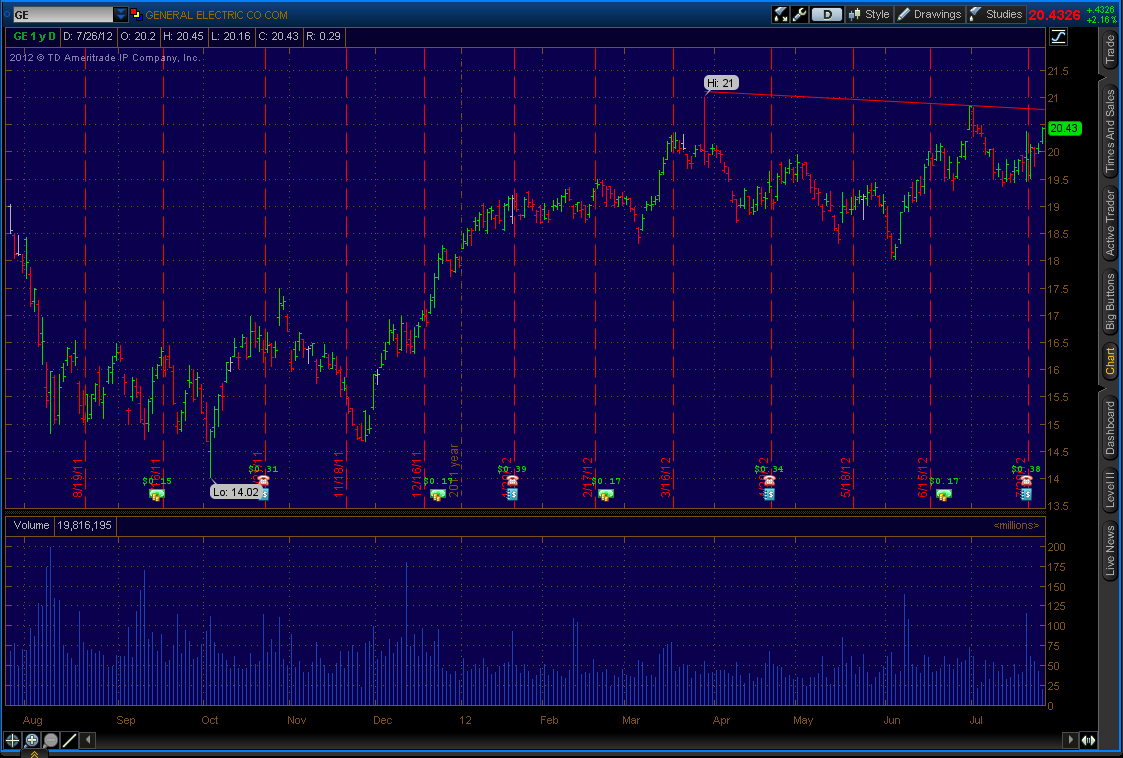
Task: Click the phone icon under $0.39
Action: tap(511, 481)
